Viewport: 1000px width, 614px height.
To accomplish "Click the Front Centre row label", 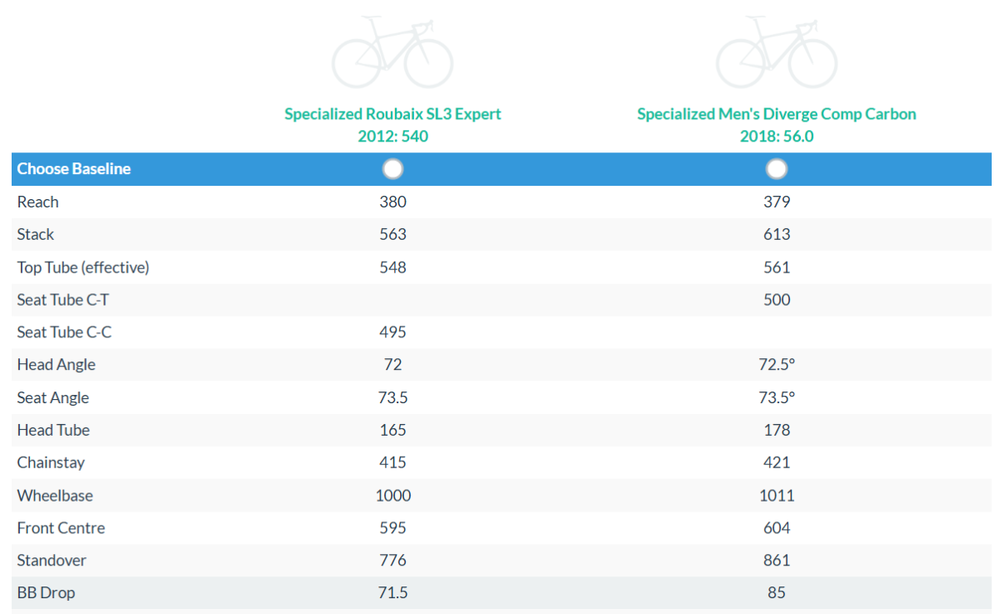I will [61, 528].
